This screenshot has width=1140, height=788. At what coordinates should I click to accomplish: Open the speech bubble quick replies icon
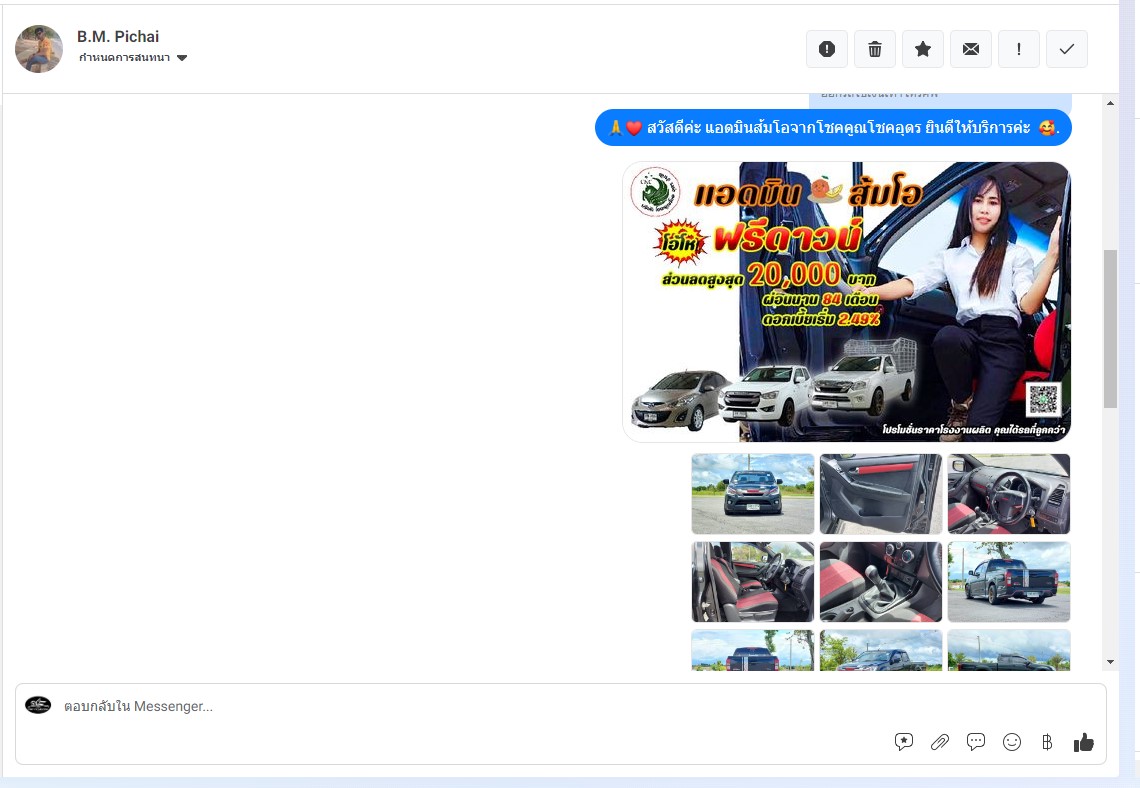[976, 742]
